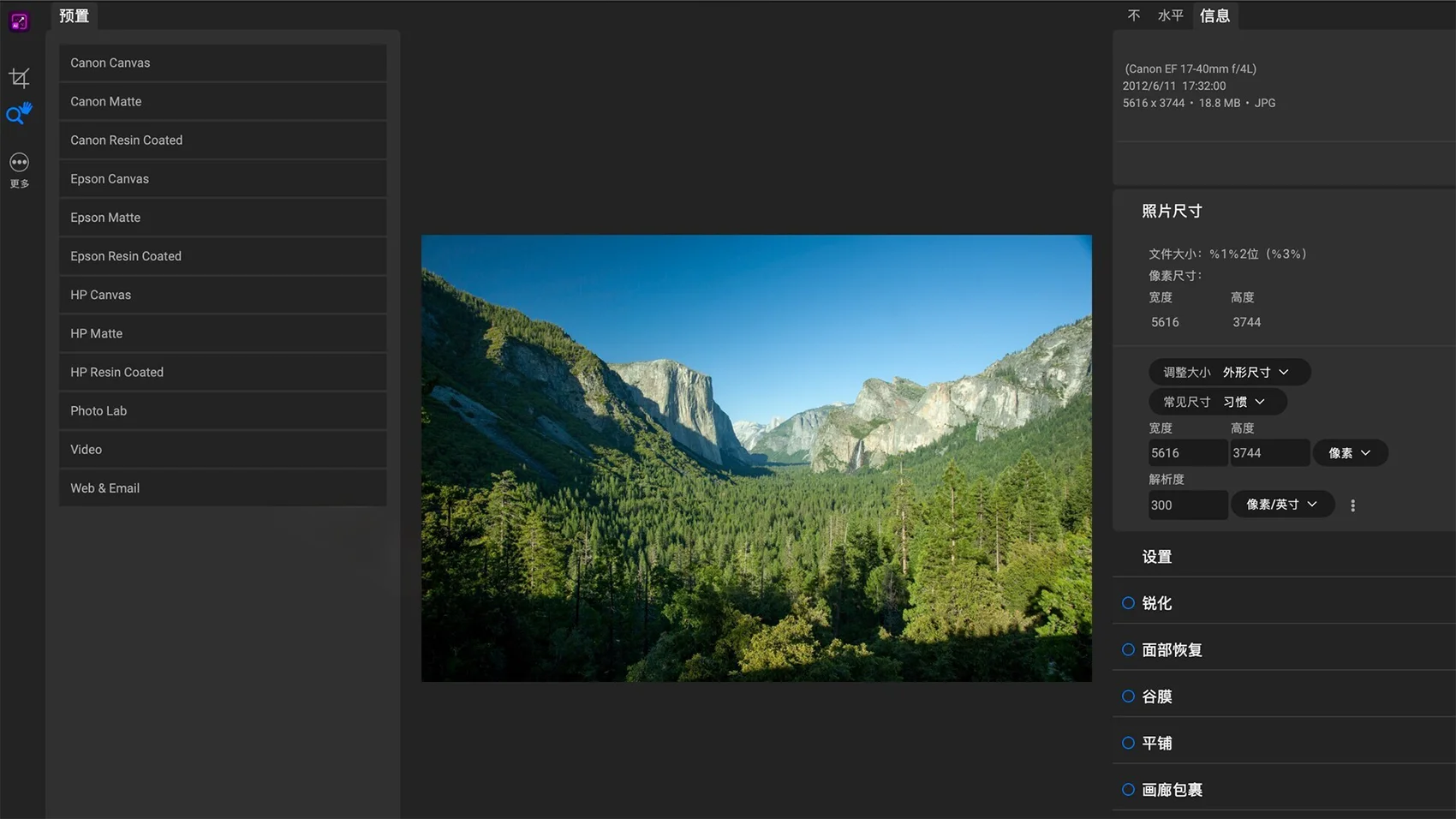Select the Web & Email preset
The width and height of the screenshot is (1456, 819).
[223, 488]
